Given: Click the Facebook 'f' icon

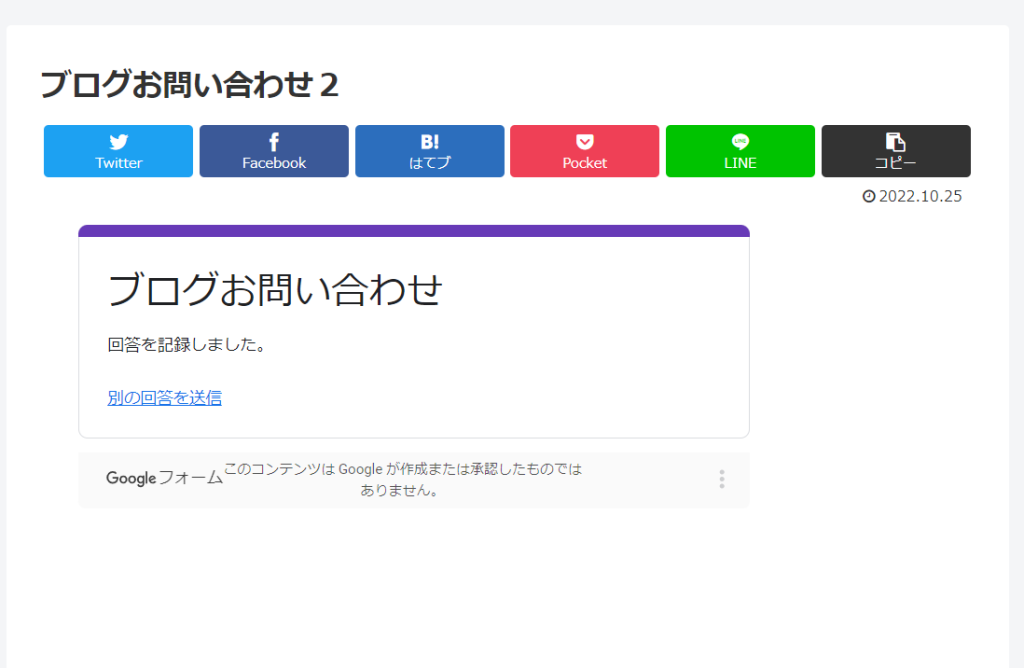Looking at the screenshot, I should click(274, 142).
